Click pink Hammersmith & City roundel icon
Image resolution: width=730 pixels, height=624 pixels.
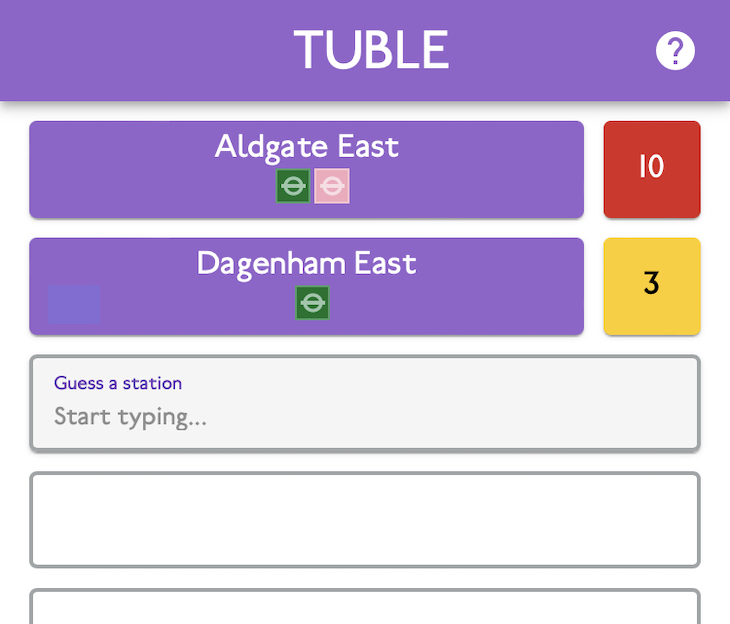point(332,186)
